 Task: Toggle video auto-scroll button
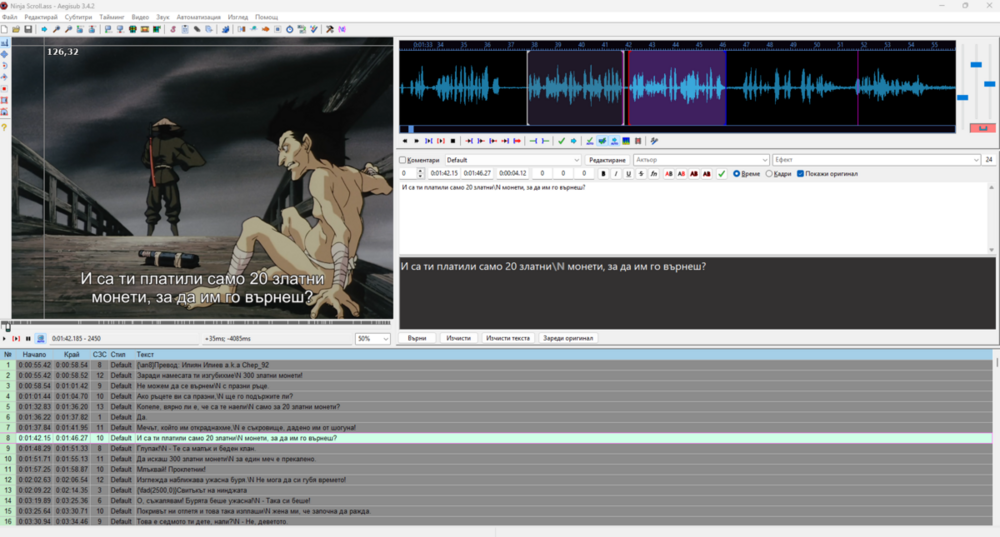tap(40, 339)
